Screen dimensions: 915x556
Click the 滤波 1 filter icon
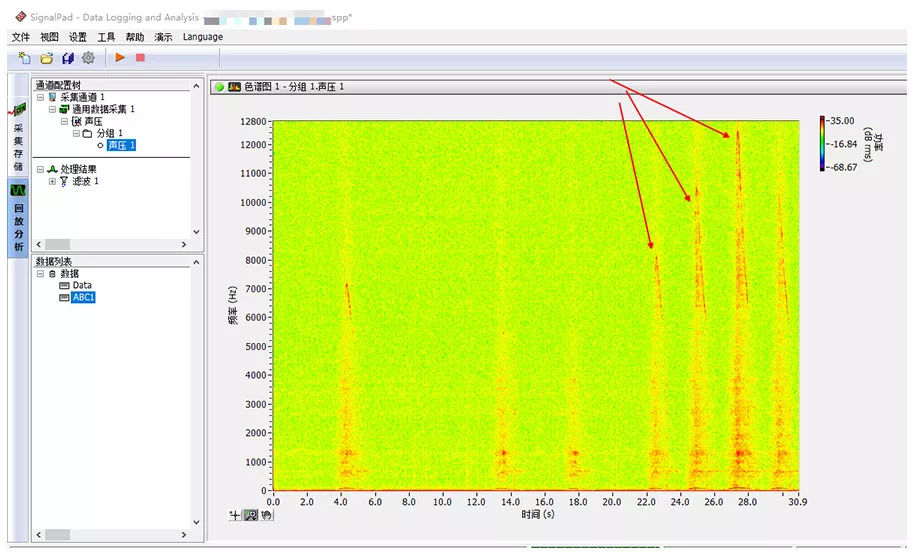pyautogui.click(x=64, y=181)
